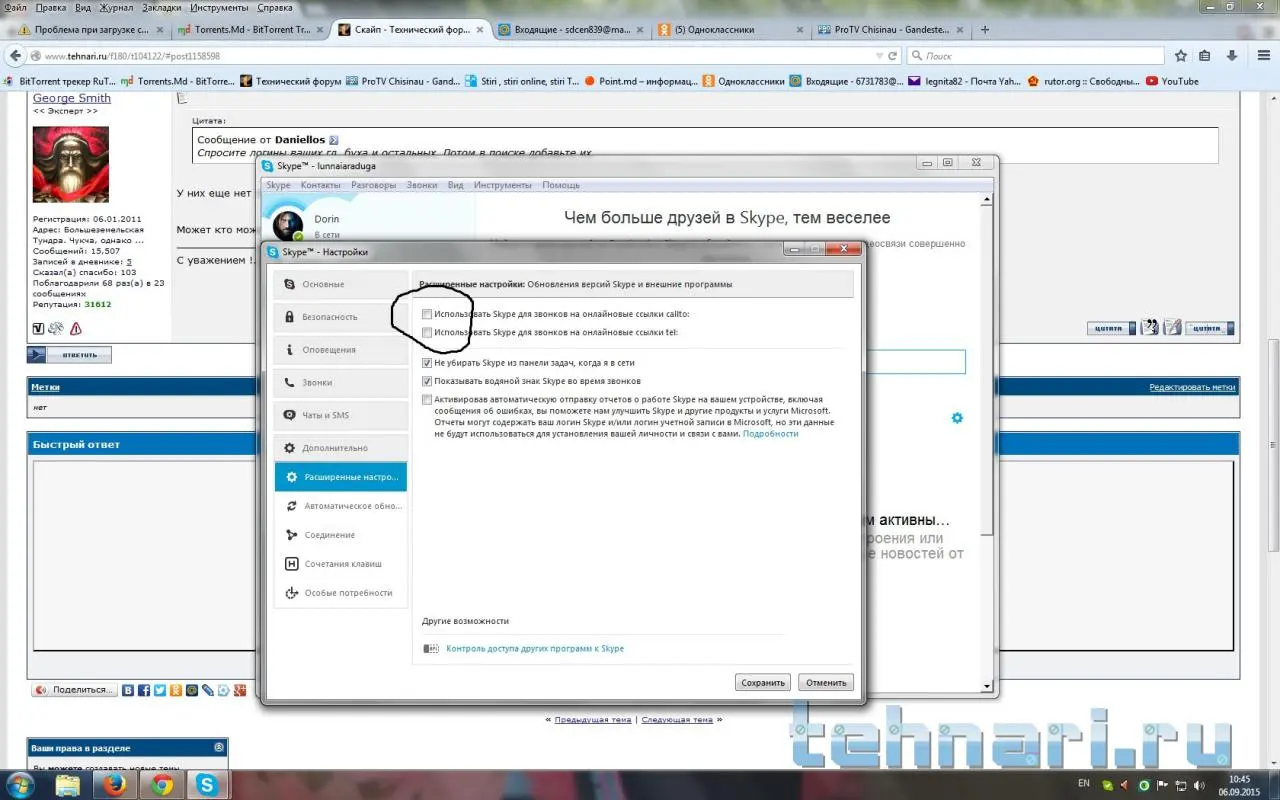Cancel the settings dialog with 'Отменить'
Screen dimensions: 1280x800
point(826,683)
